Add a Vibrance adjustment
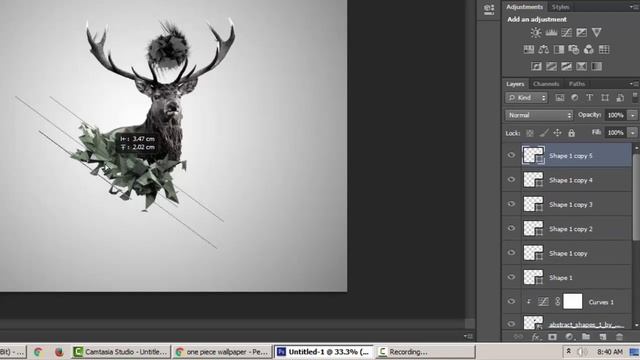Image resolution: width=640 pixels, height=360 pixels. tap(597, 33)
